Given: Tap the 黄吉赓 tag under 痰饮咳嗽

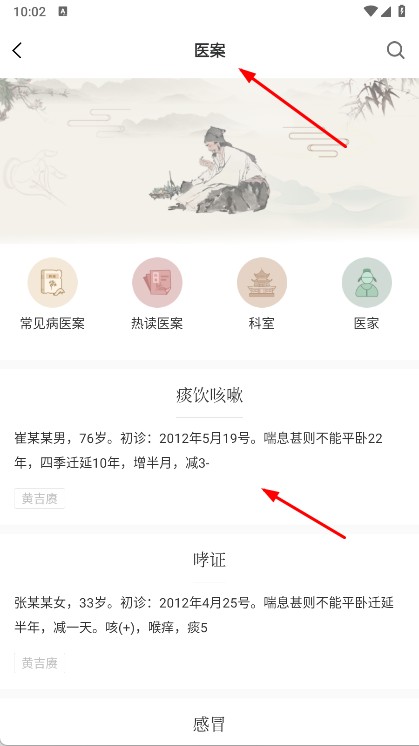Looking at the screenshot, I should (x=39, y=498).
